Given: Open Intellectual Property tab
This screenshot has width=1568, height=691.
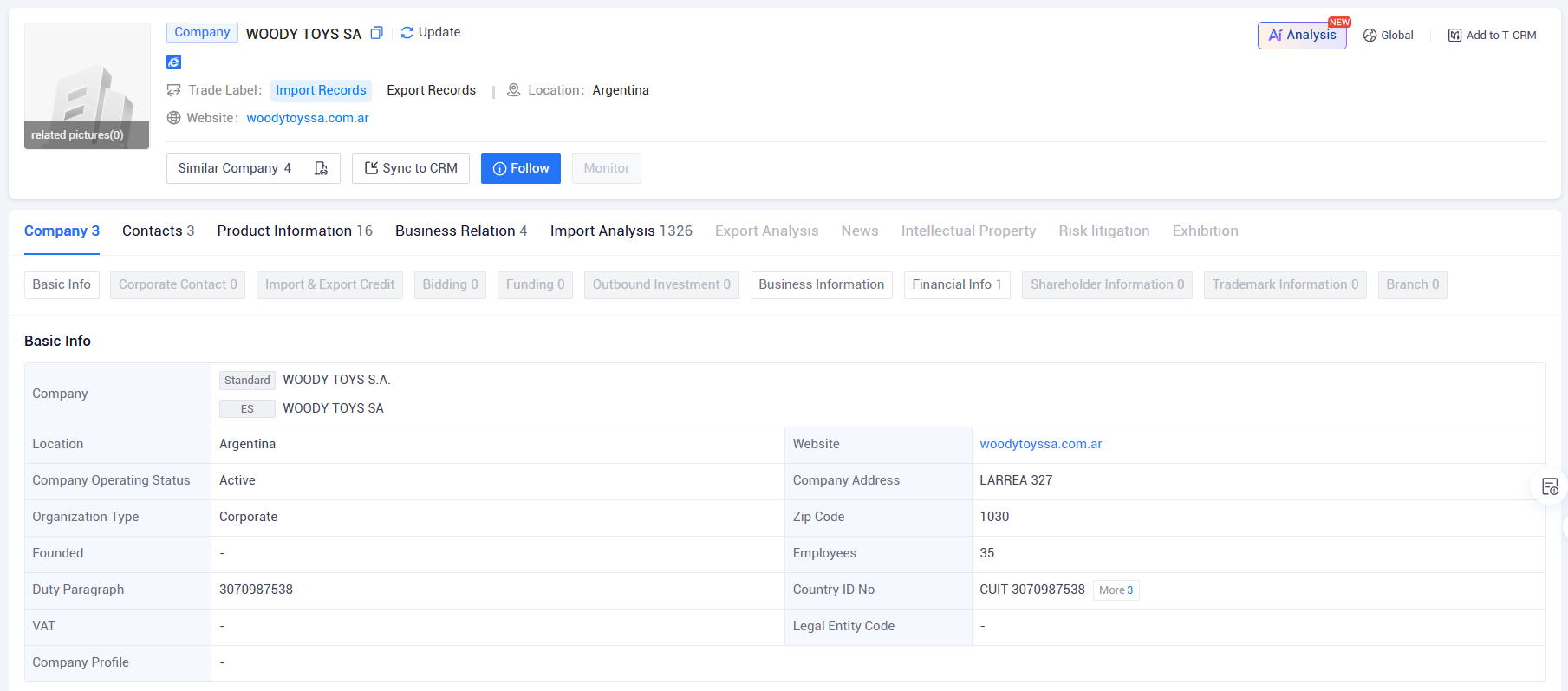Looking at the screenshot, I should 968,231.
